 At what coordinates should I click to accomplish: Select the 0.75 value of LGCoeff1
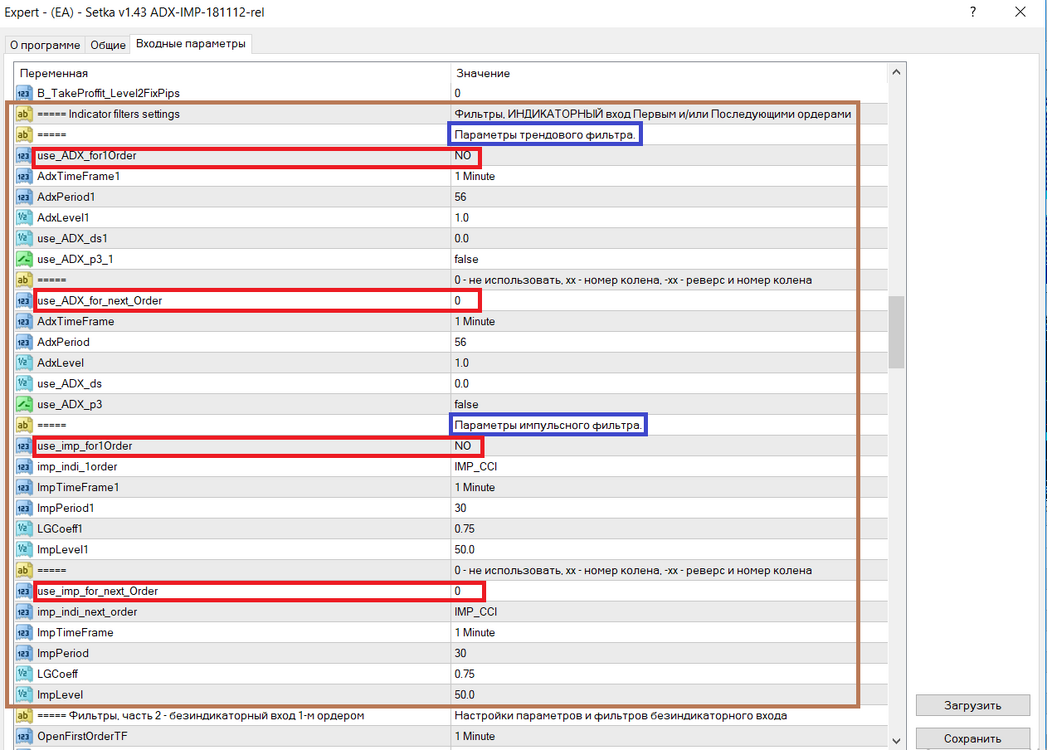(464, 529)
